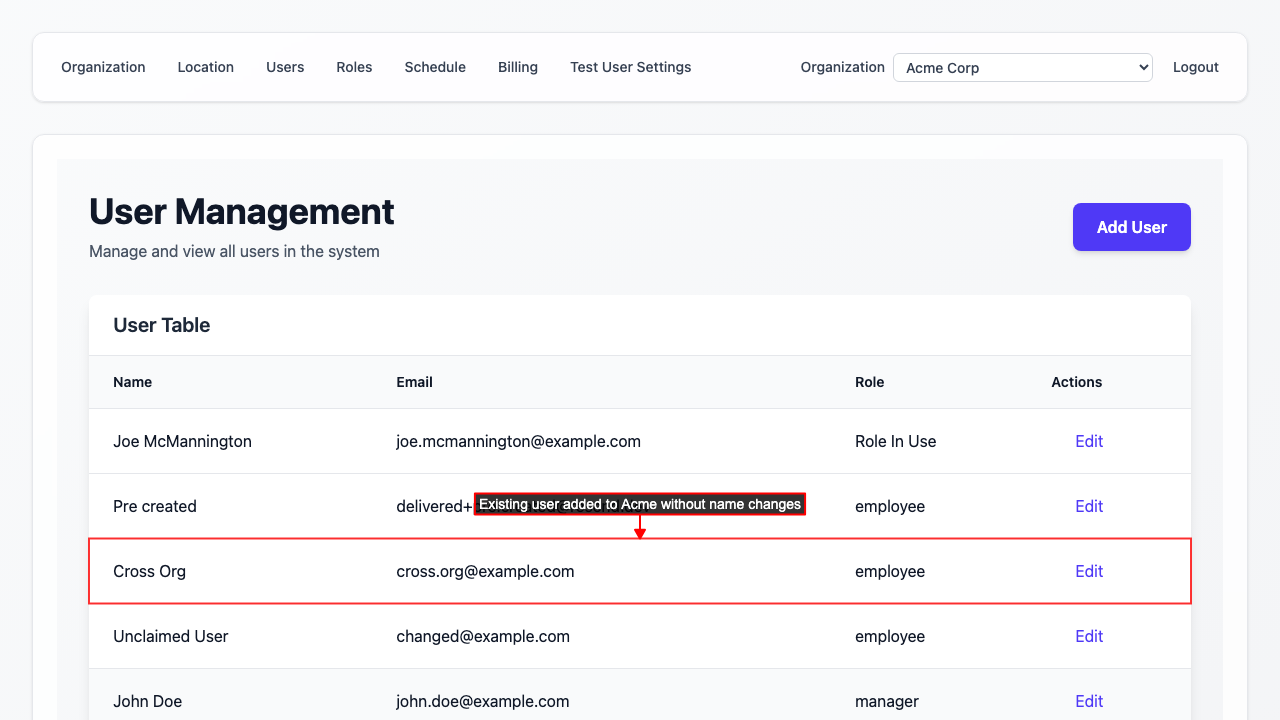Click Edit for Cross Org user
The image size is (1280, 720).
tap(1088, 571)
